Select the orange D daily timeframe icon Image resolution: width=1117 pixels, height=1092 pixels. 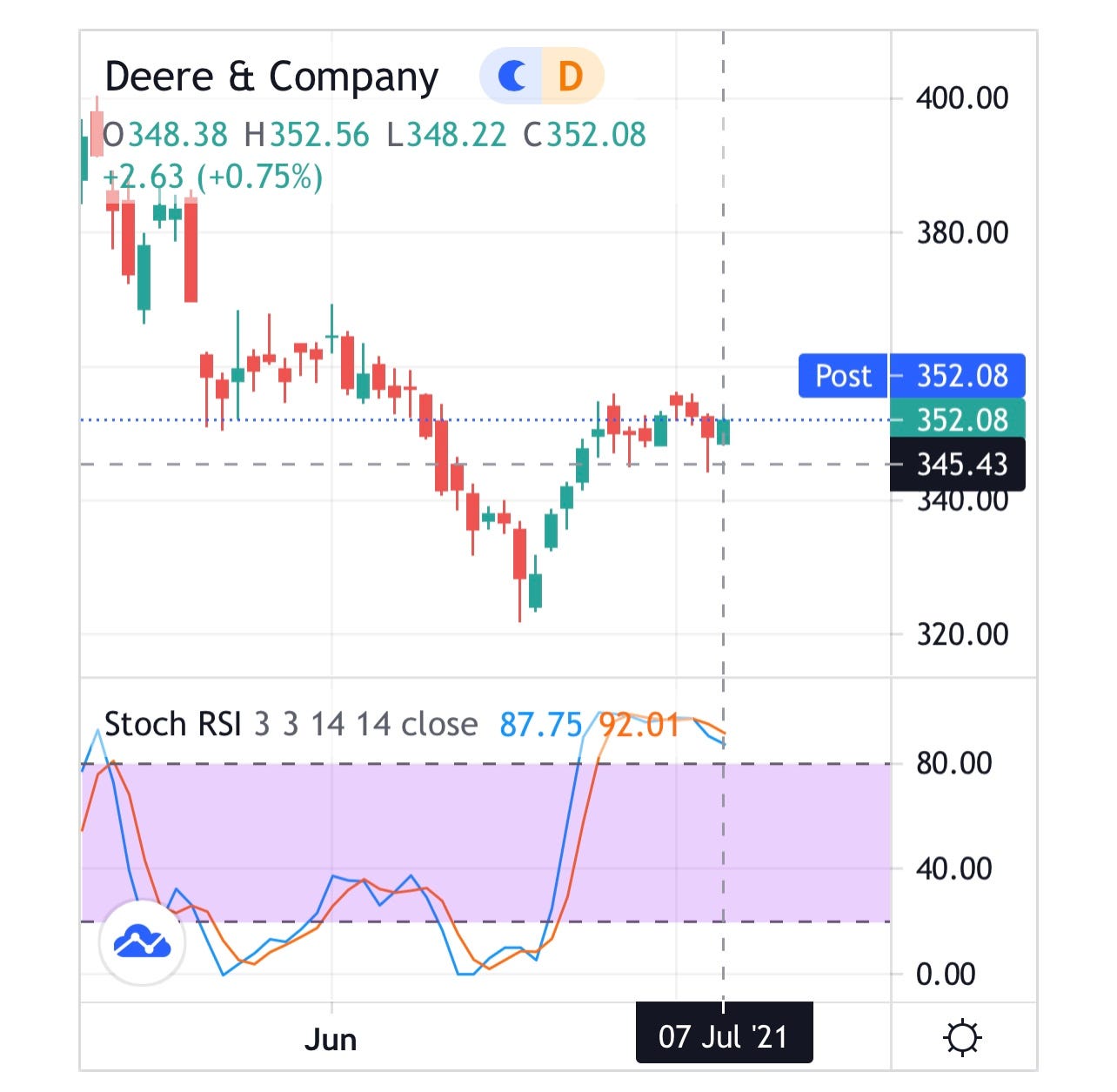570,77
